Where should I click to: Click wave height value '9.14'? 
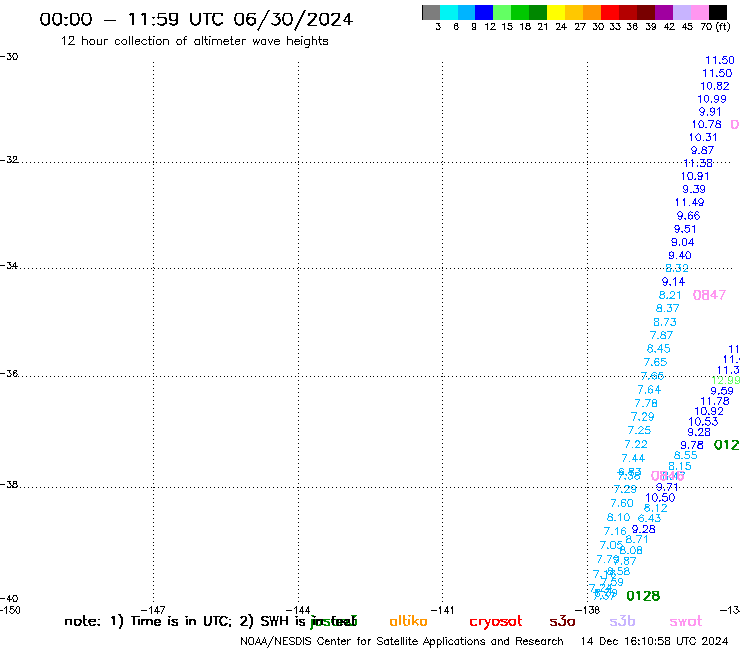673,282
